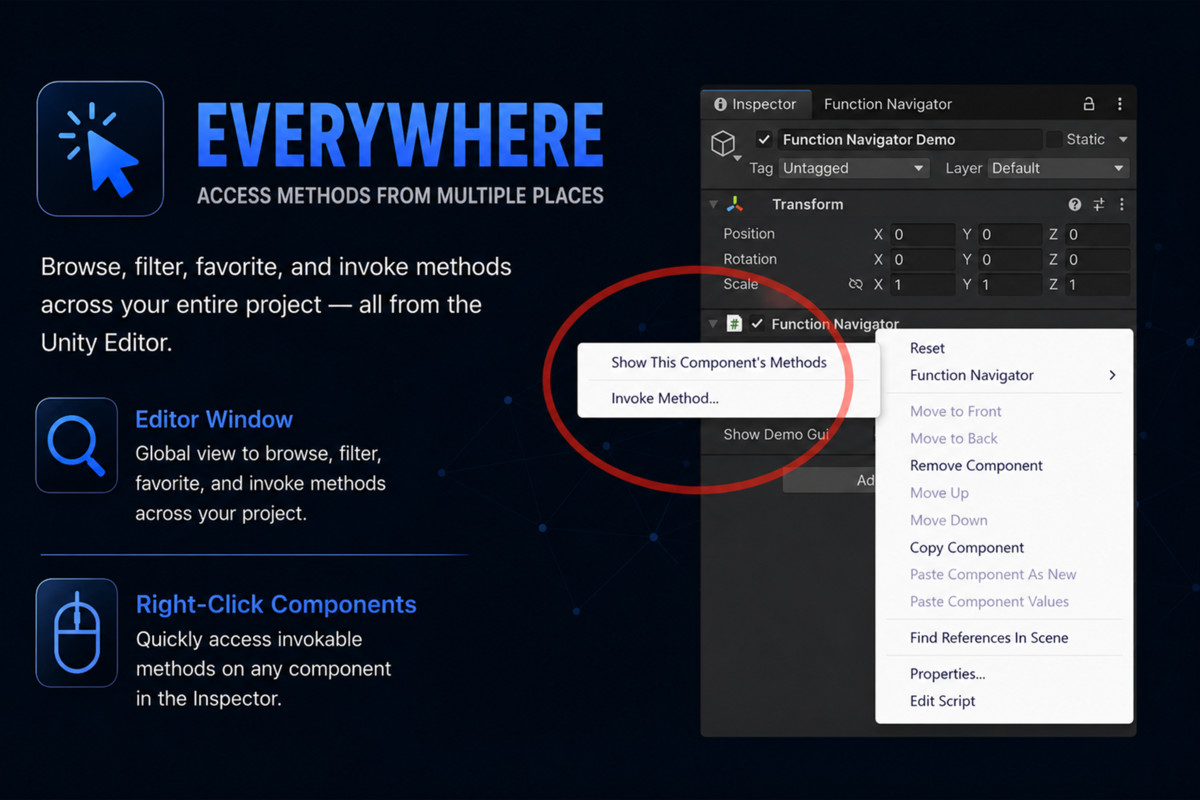Click the Position Y value field
This screenshot has height=800, width=1200.
pyautogui.click(x=1010, y=234)
